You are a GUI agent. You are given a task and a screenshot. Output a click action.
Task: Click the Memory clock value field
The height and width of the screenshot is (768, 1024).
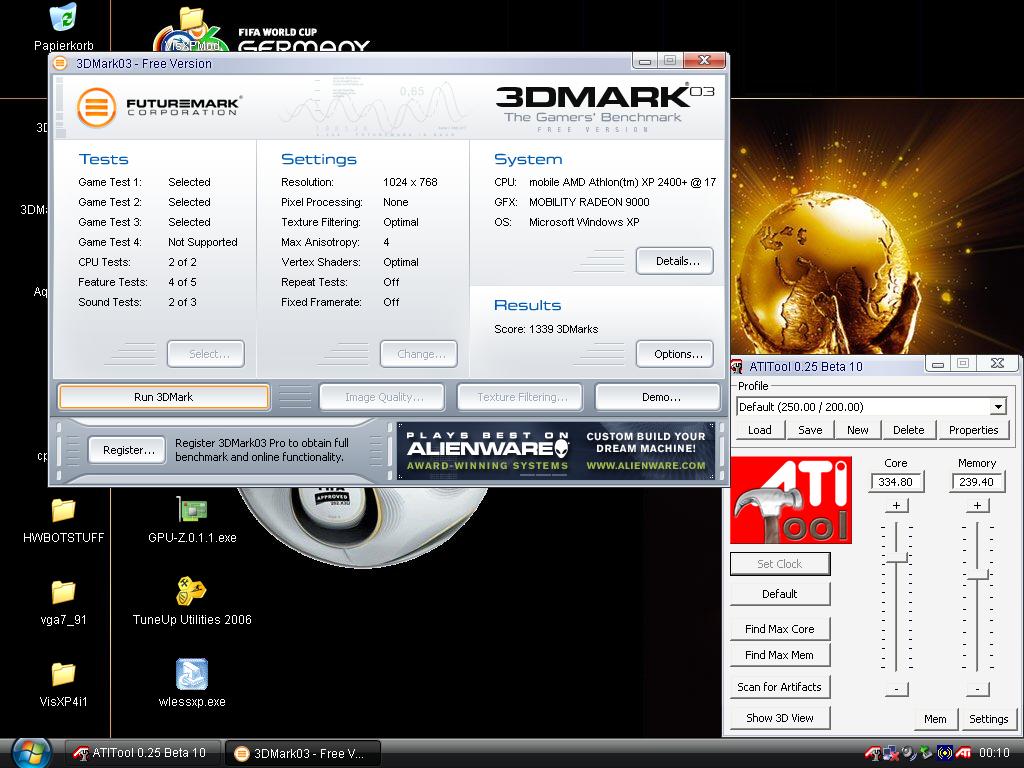(976, 482)
